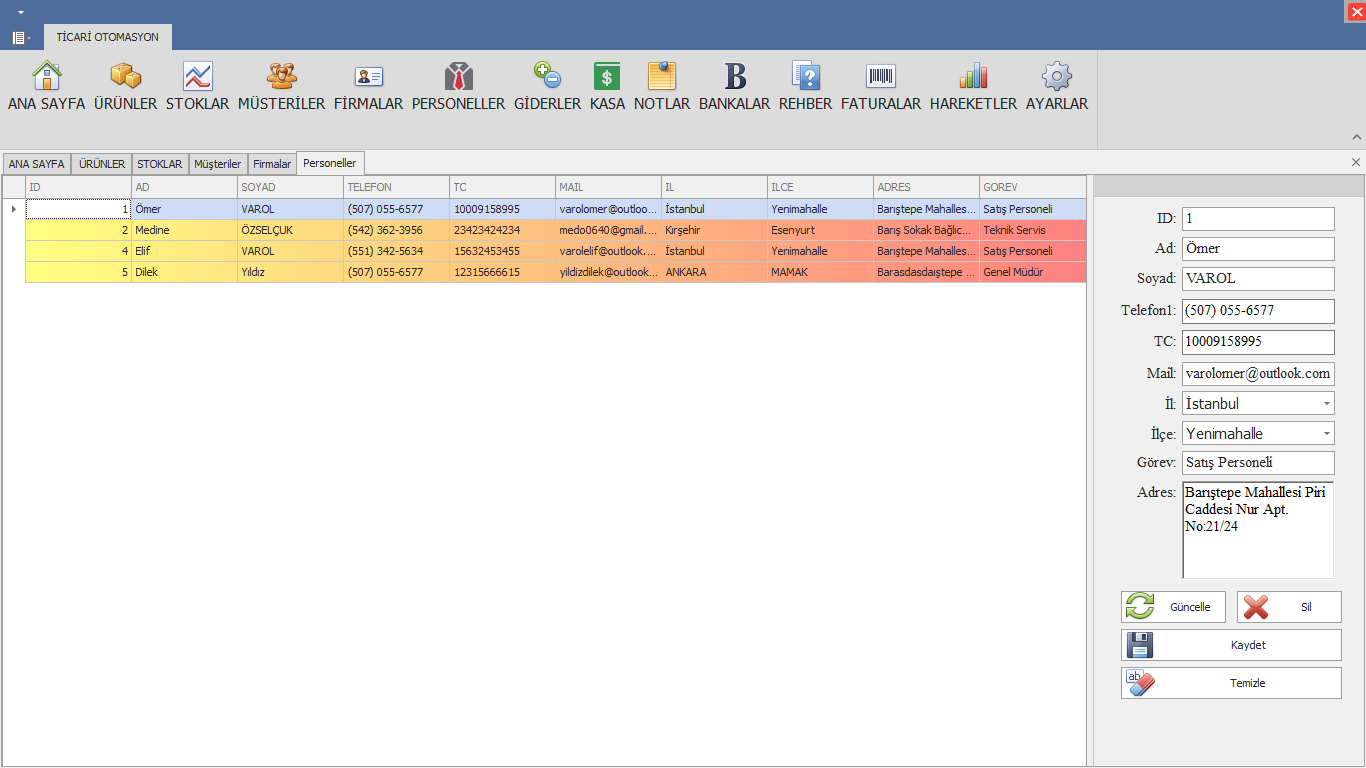1366x768 pixels.
Task: Click the Güncelle update button
Action: click(1173, 607)
